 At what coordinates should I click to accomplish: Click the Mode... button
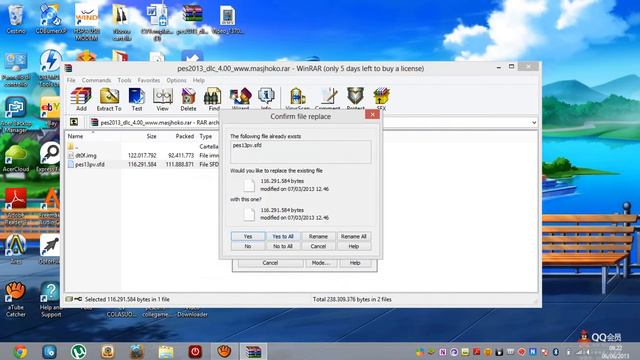[321, 263]
